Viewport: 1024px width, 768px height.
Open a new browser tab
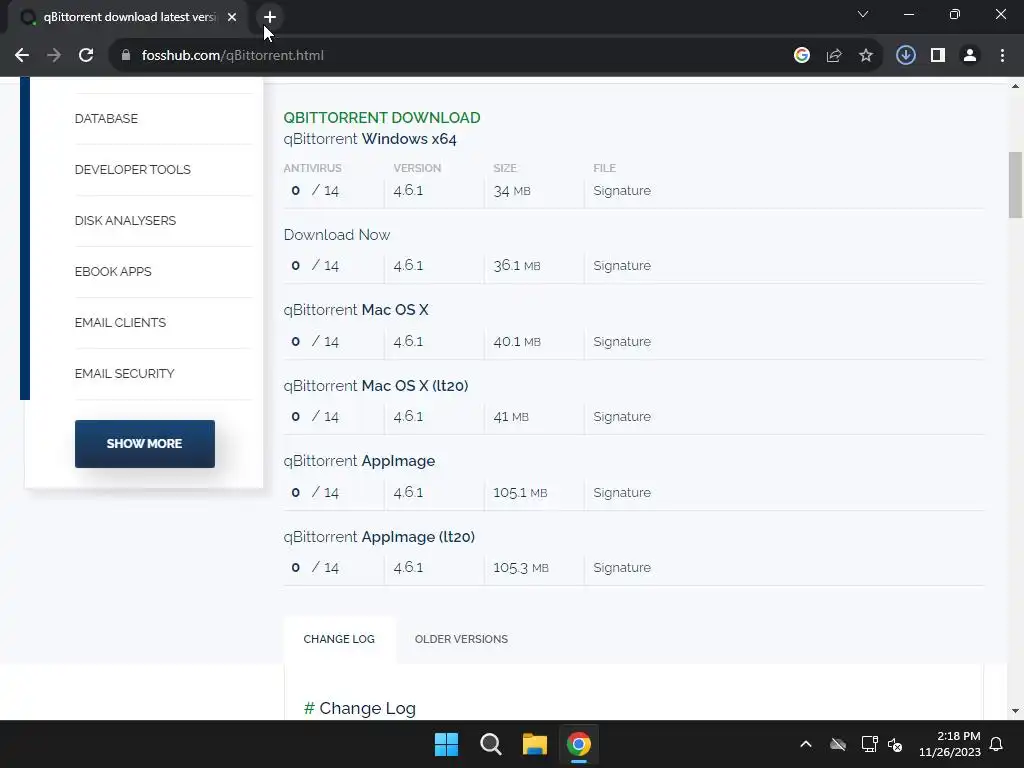tap(270, 17)
